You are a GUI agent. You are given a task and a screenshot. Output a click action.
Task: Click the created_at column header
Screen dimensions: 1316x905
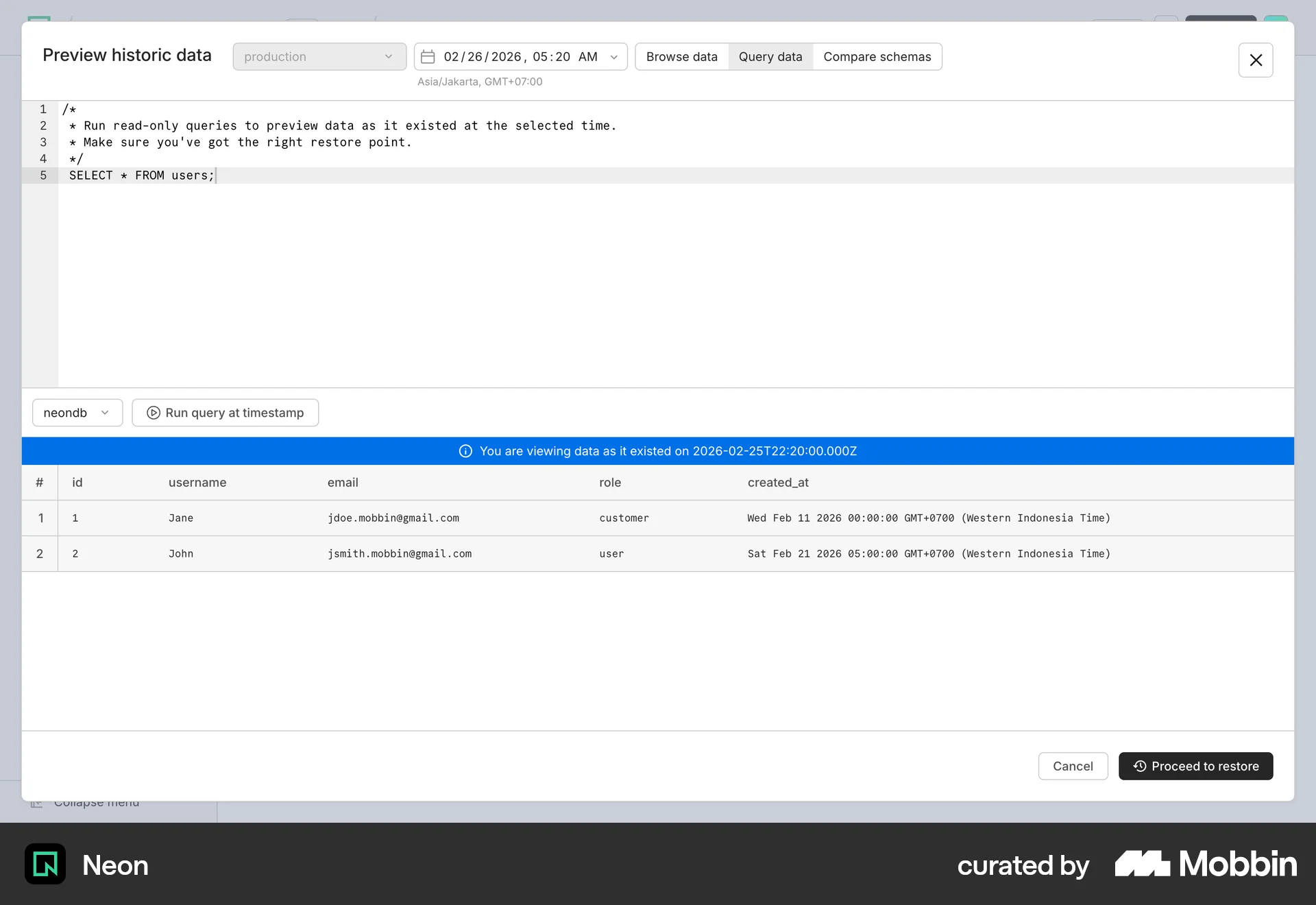pyautogui.click(x=778, y=483)
